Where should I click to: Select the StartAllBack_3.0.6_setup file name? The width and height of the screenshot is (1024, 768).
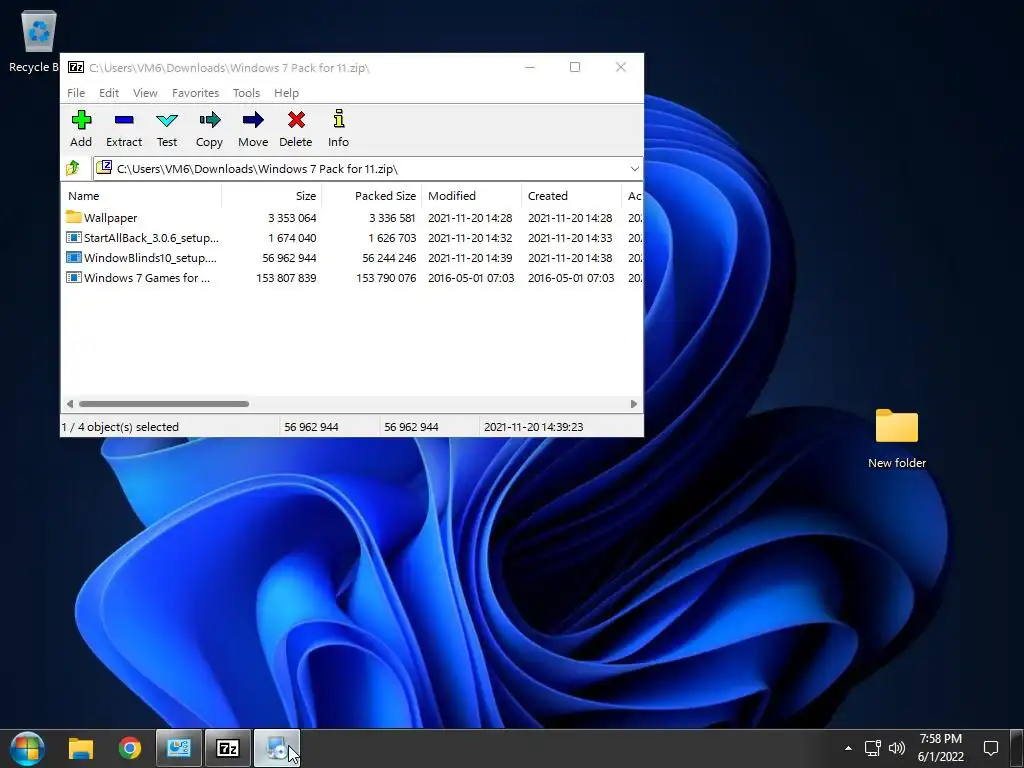point(152,238)
